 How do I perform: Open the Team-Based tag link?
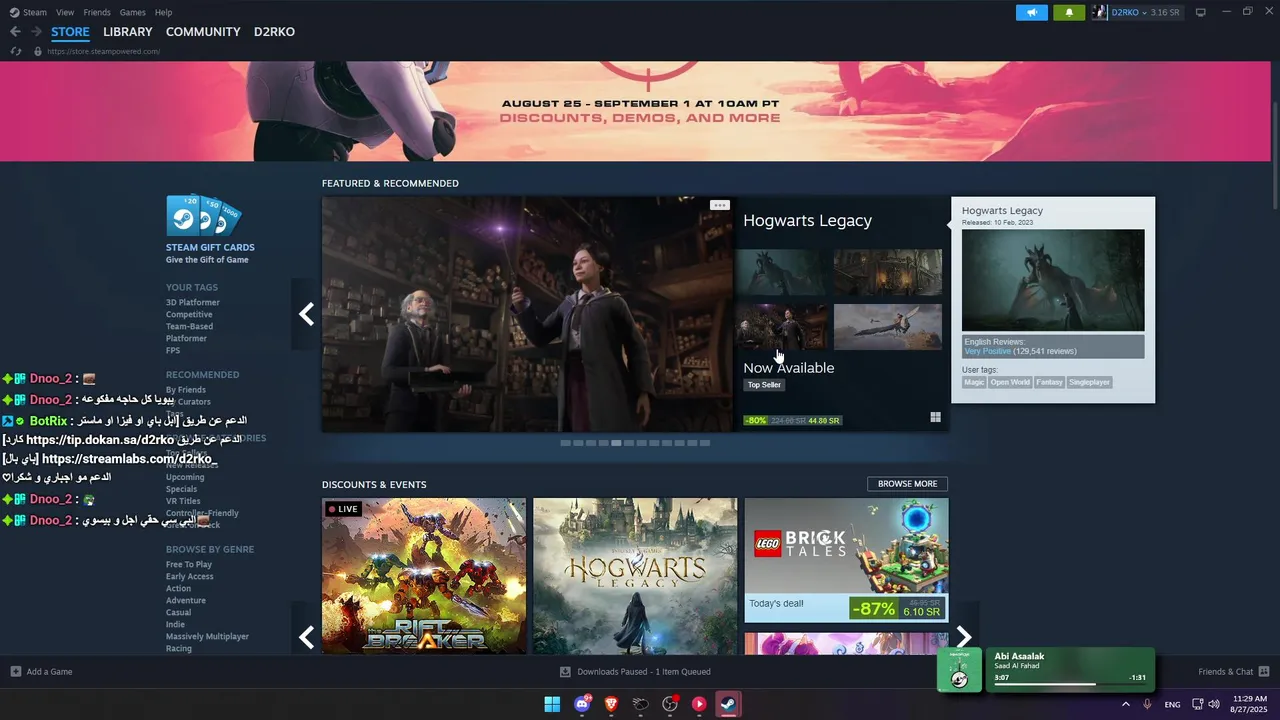189,326
